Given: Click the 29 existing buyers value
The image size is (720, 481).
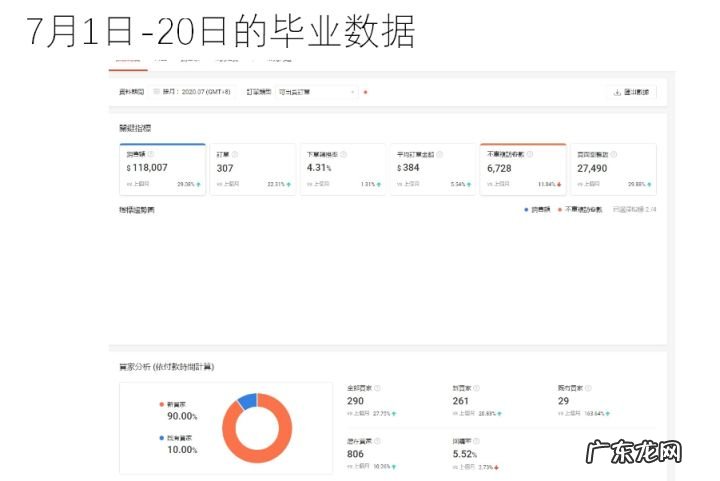Looking at the screenshot, I should tap(563, 401).
